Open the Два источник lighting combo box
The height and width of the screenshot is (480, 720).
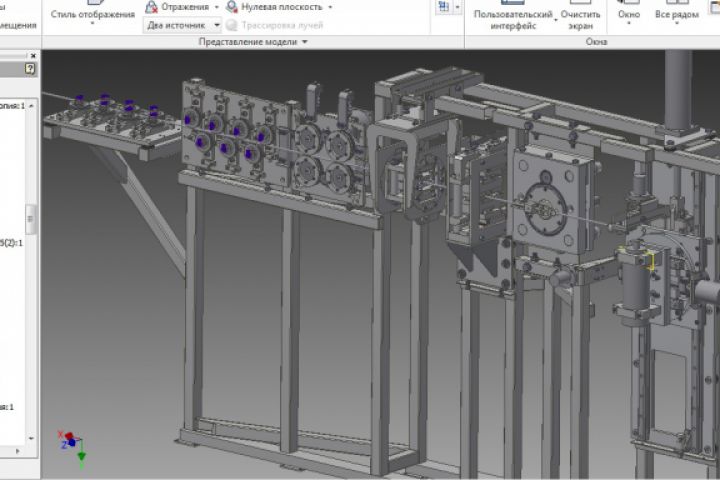(x=182, y=25)
